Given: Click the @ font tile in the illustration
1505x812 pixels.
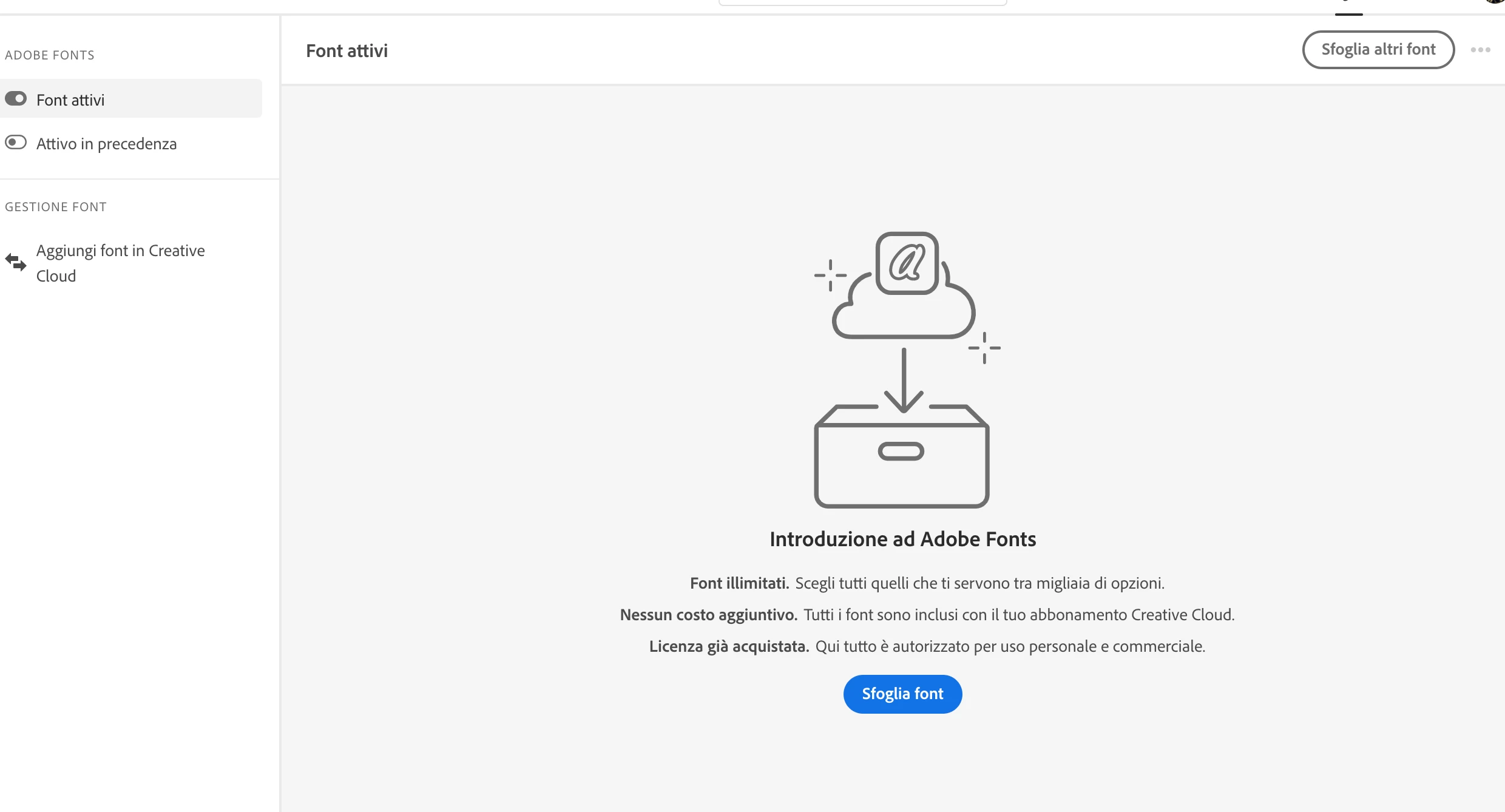Looking at the screenshot, I should 907,263.
